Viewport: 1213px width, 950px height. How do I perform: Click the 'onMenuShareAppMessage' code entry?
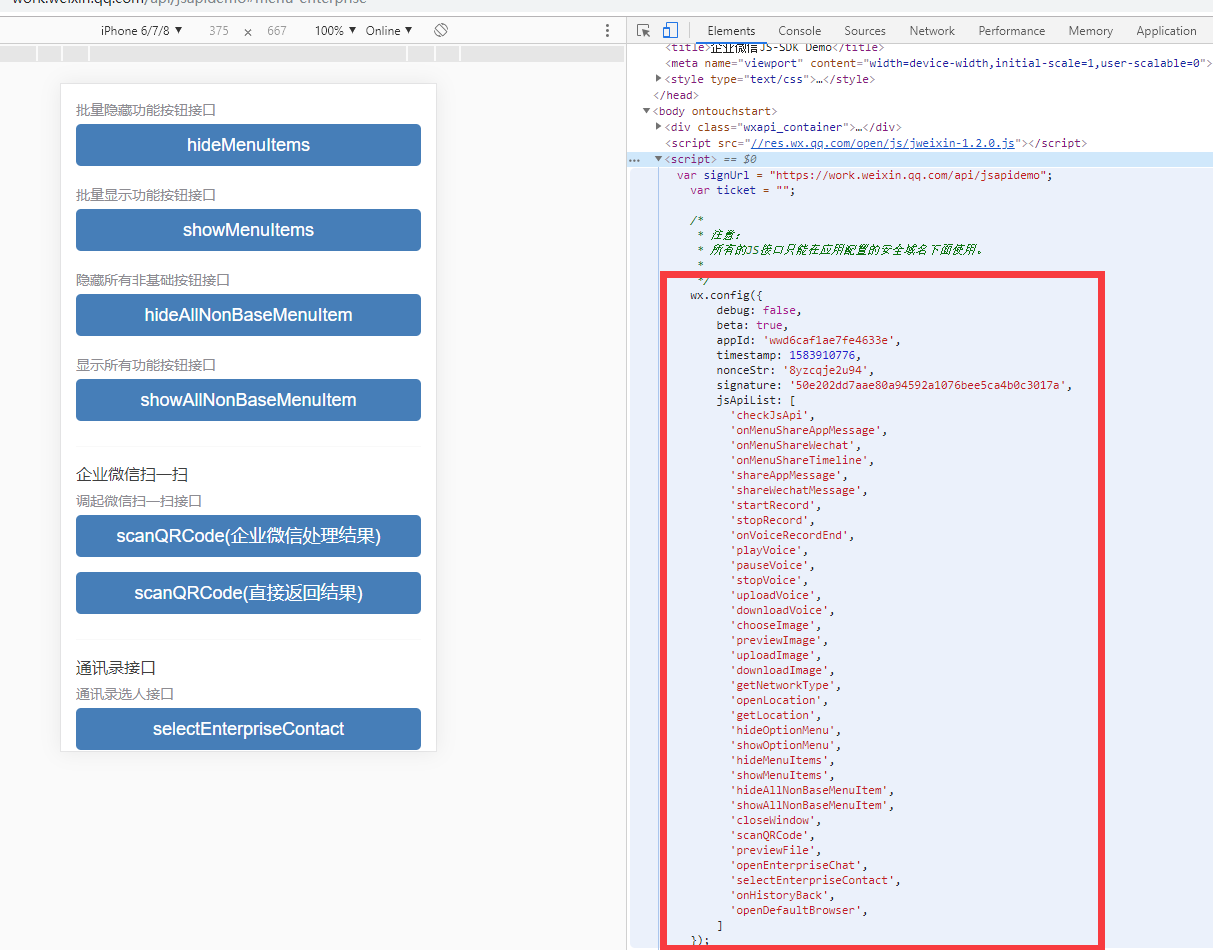click(808, 430)
